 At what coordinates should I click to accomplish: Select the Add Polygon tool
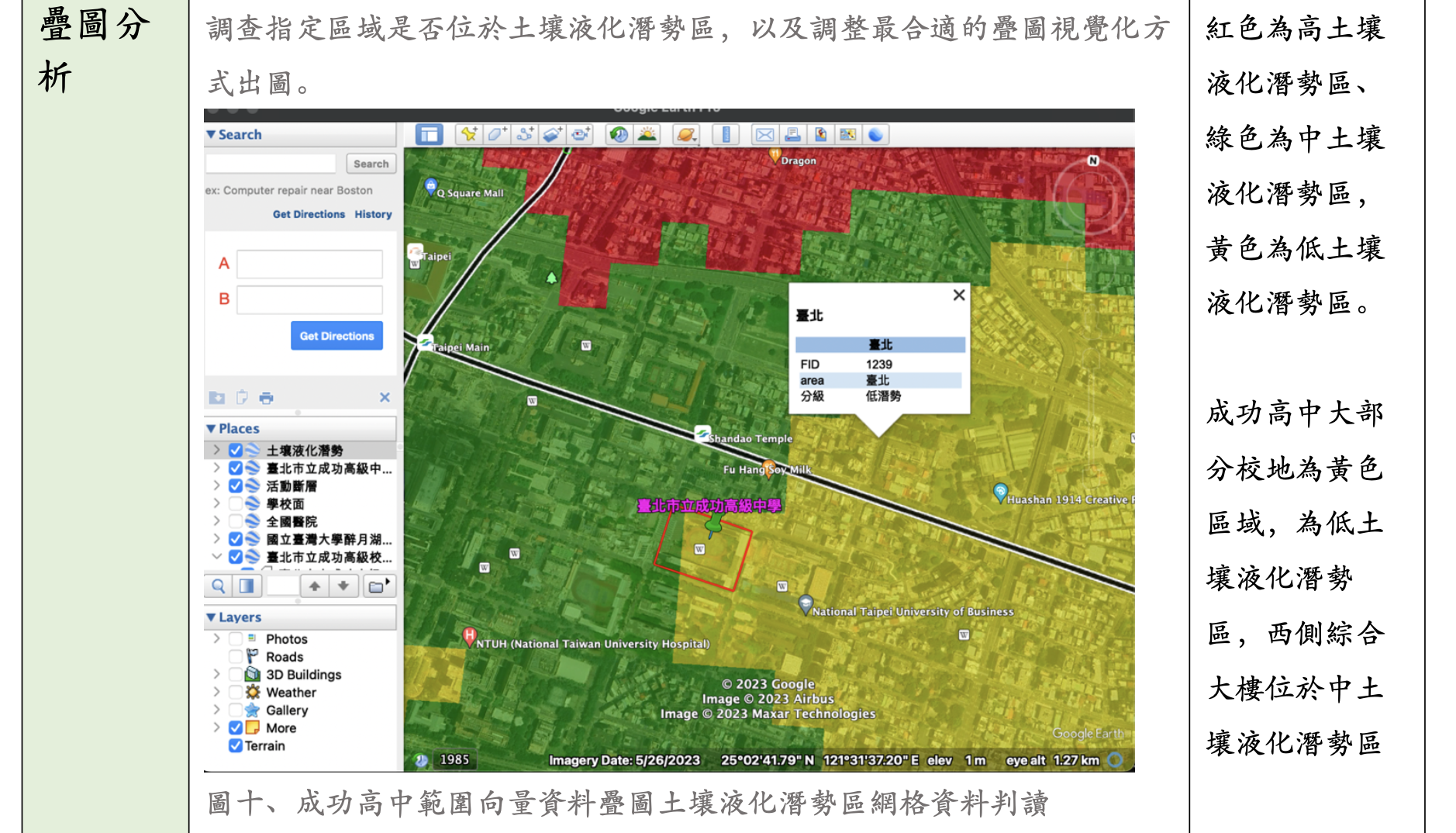496,135
